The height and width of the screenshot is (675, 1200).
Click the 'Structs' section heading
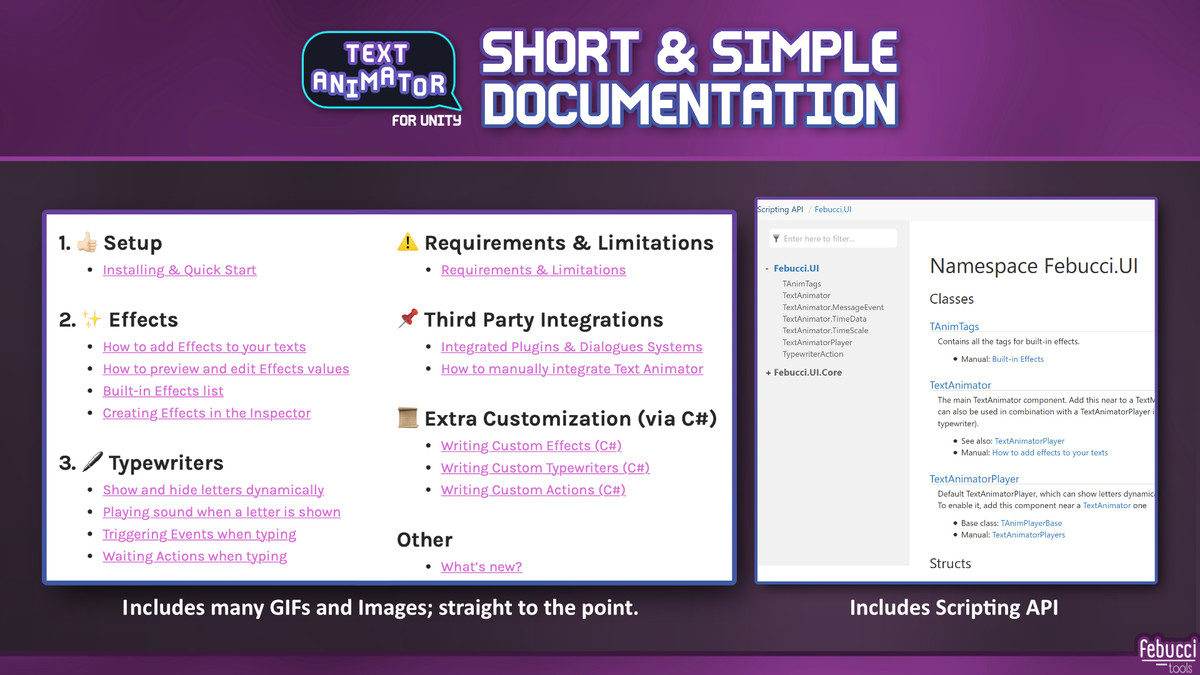[950, 563]
